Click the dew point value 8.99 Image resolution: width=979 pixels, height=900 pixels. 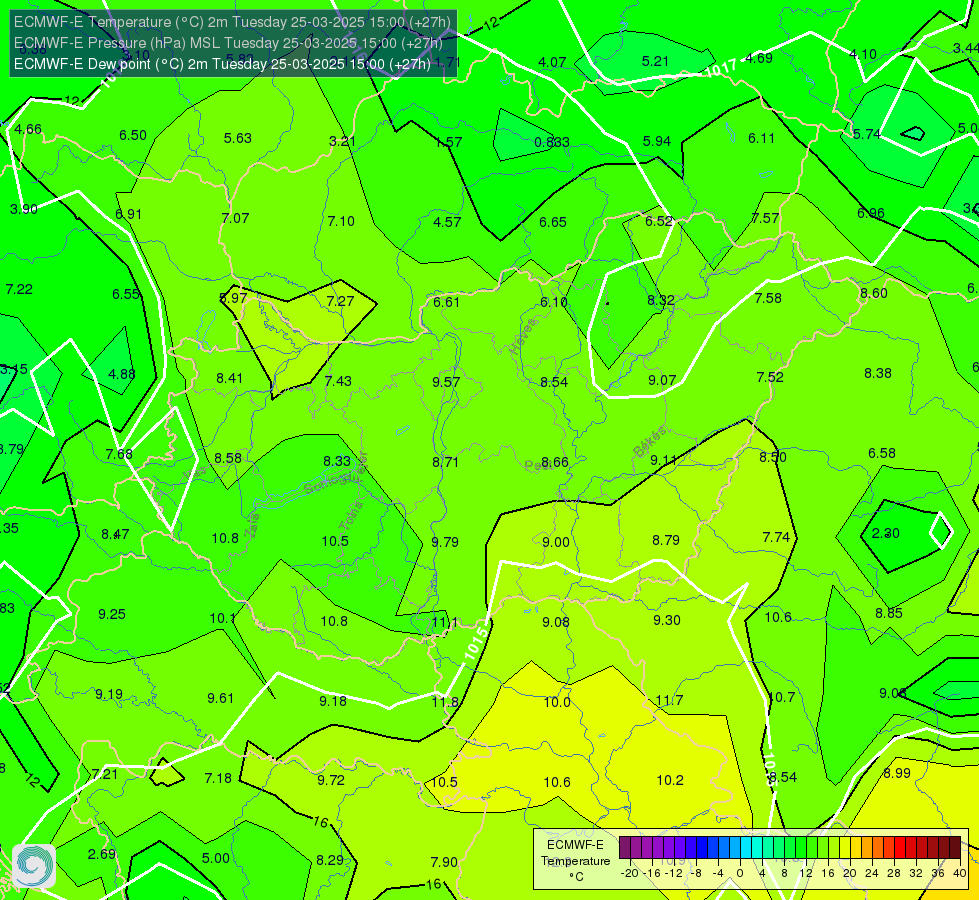click(x=897, y=773)
